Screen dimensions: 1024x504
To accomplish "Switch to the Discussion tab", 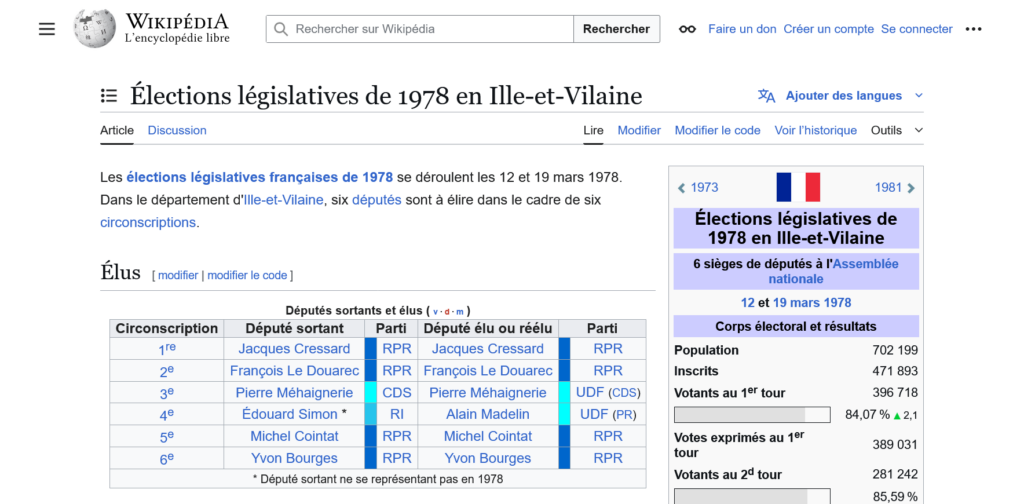I will [x=177, y=130].
